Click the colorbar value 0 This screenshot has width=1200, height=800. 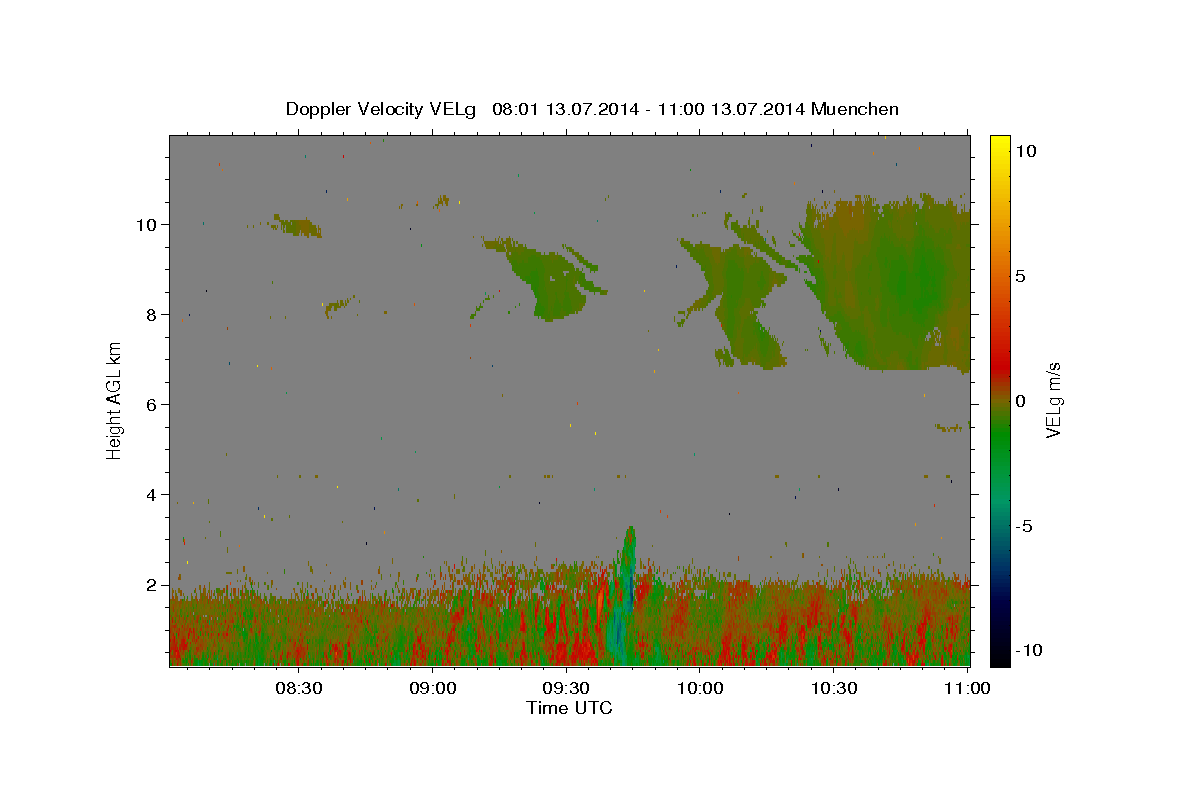pos(1020,401)
